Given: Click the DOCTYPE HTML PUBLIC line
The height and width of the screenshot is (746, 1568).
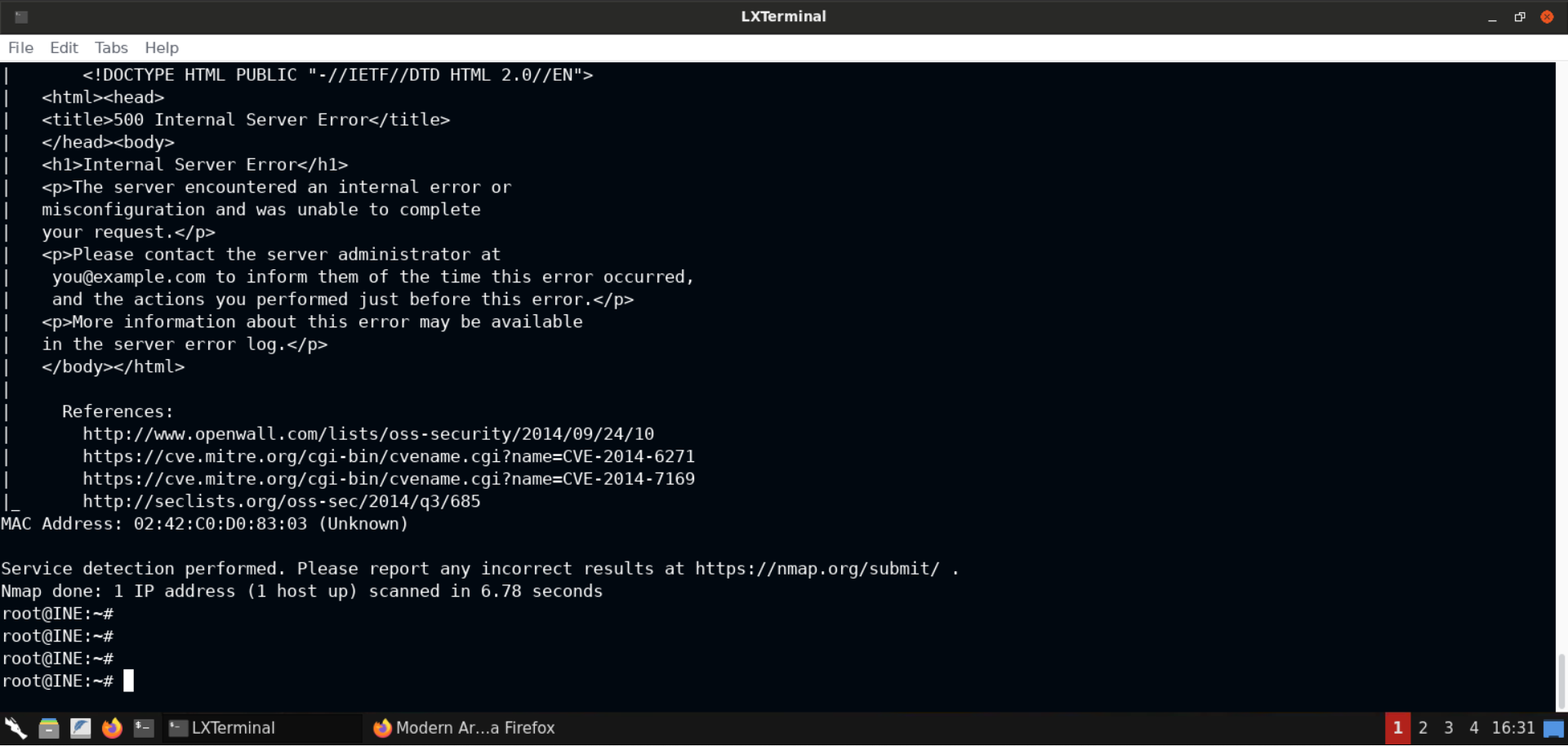Looking at the screenshot, I should pyautogui.click(x=337, y=75).
